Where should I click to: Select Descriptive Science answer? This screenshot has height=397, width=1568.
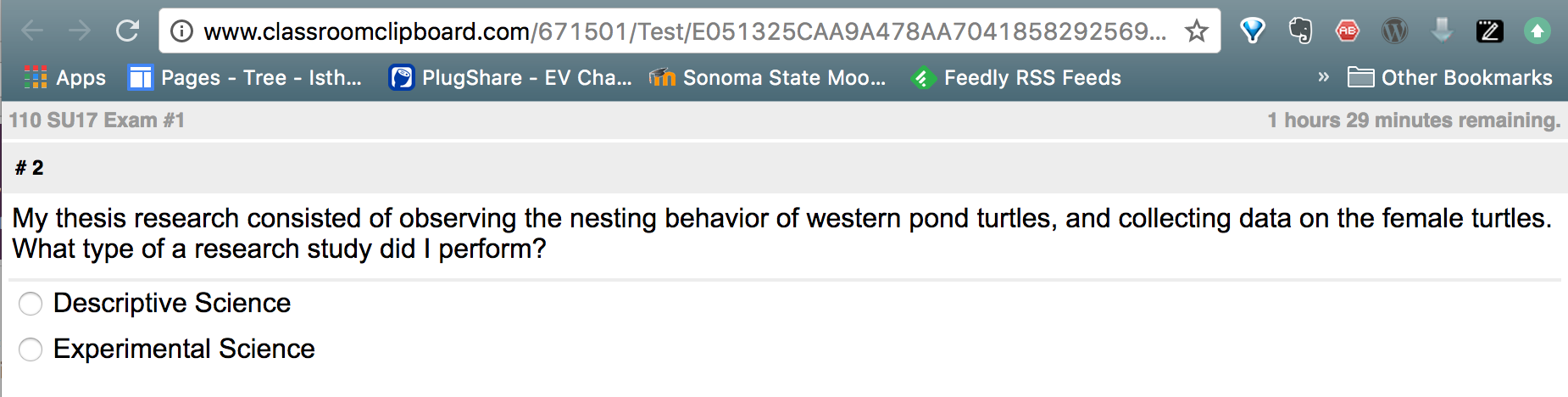(x=31, y=304)
